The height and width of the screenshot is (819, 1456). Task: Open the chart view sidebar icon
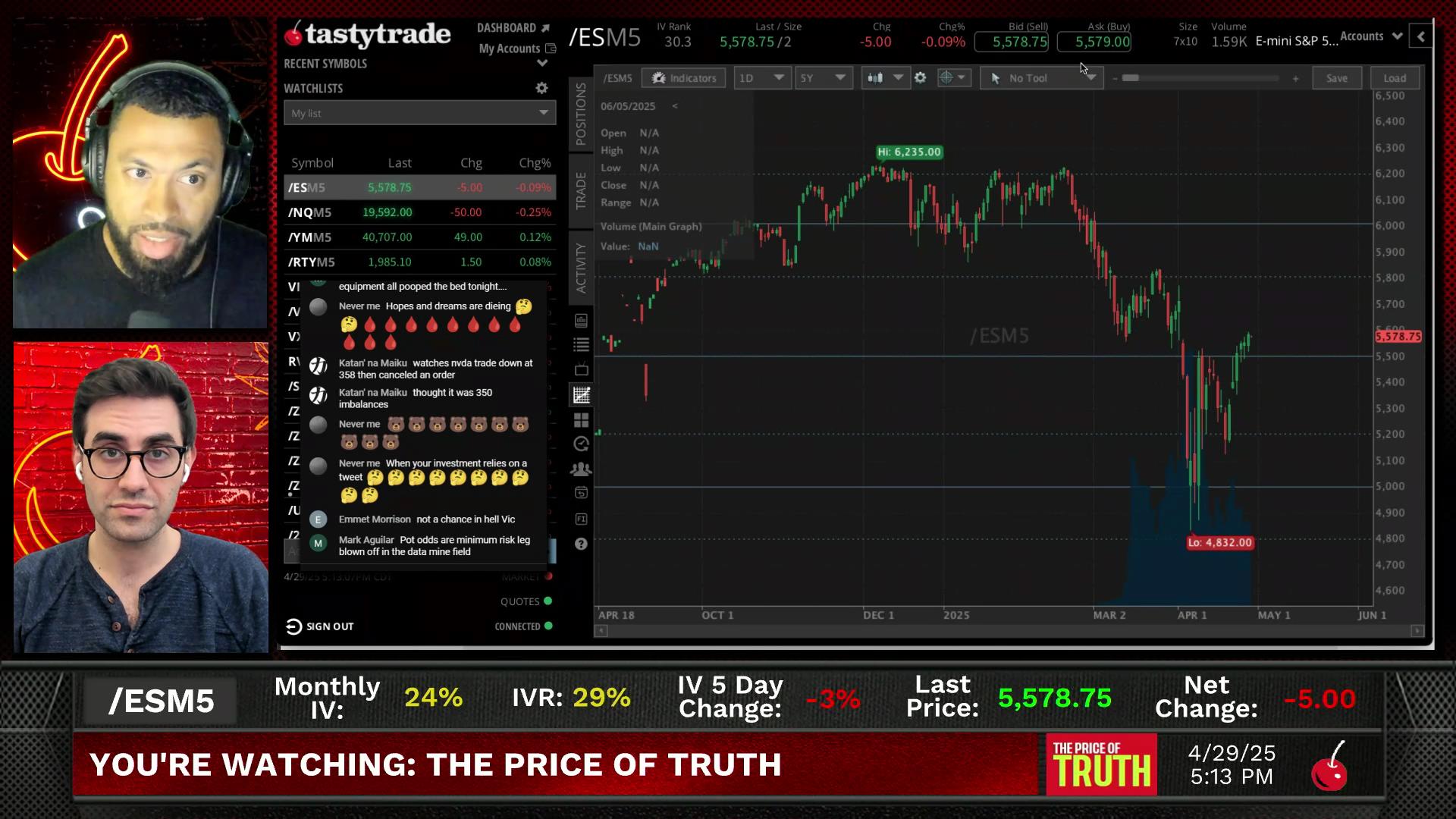[x=582, y=395]
